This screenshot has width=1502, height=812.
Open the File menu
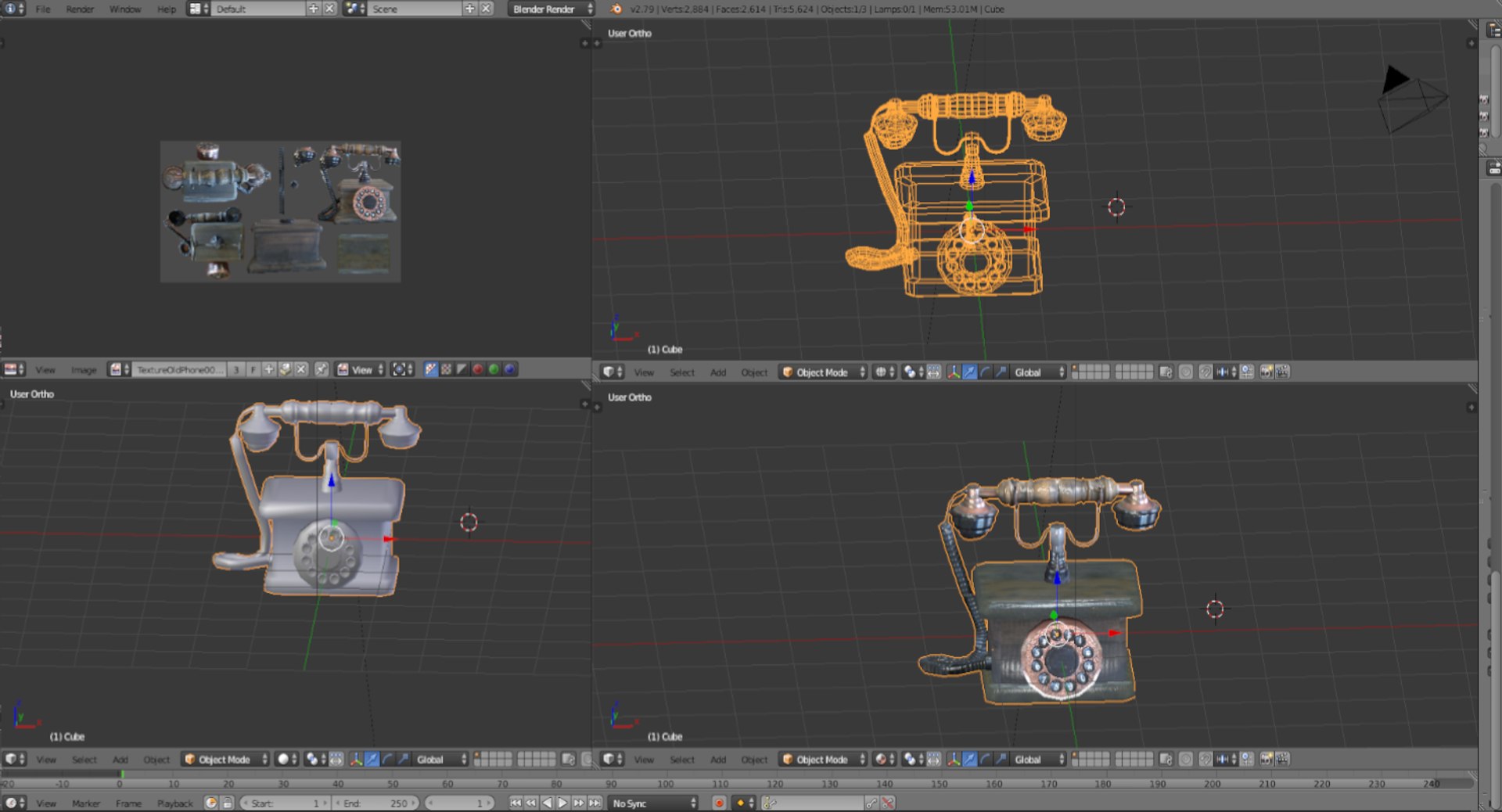[43, 9]
